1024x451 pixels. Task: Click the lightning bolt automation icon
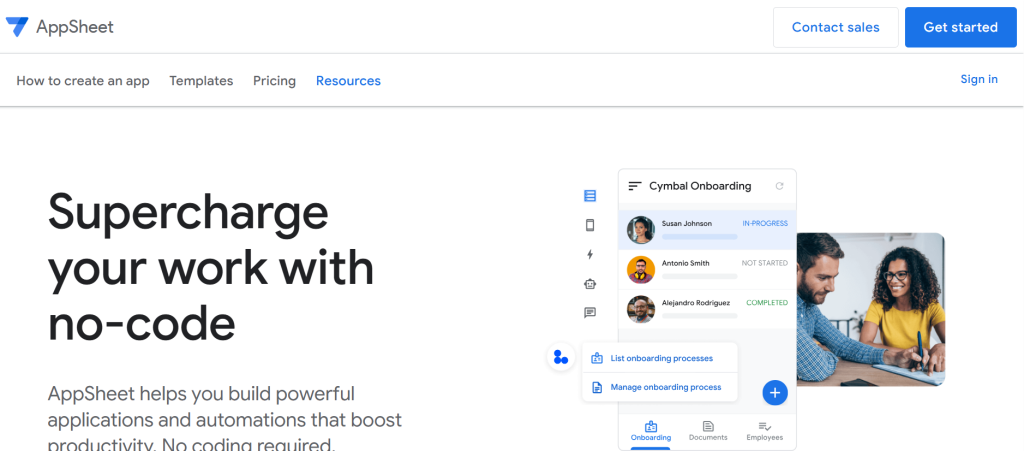click(x=590, y=255)
